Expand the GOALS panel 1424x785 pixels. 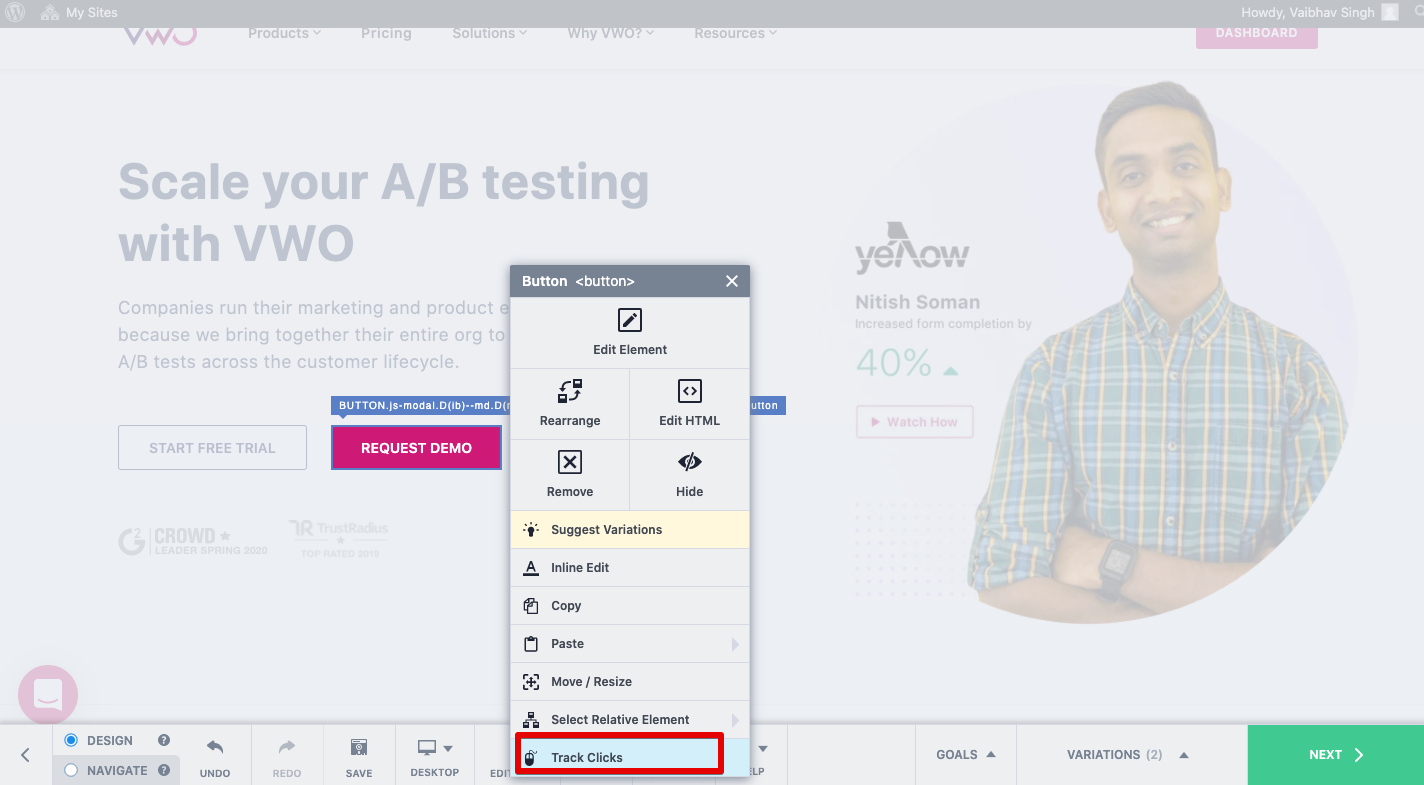966,755
